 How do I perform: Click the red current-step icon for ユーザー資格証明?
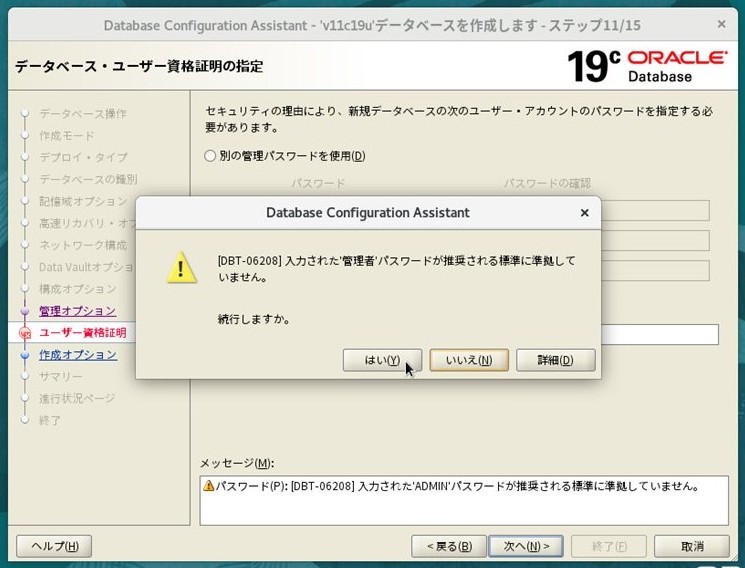(x=25, y=334)
